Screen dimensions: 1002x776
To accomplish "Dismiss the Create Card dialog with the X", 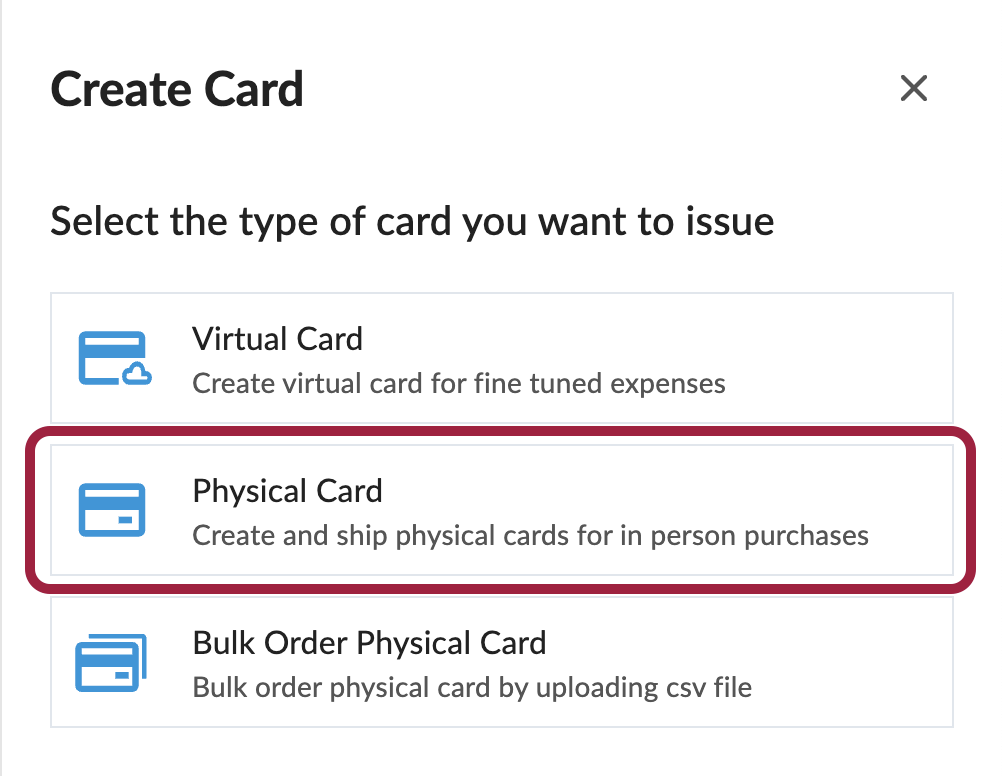I will tap(913, 88).
